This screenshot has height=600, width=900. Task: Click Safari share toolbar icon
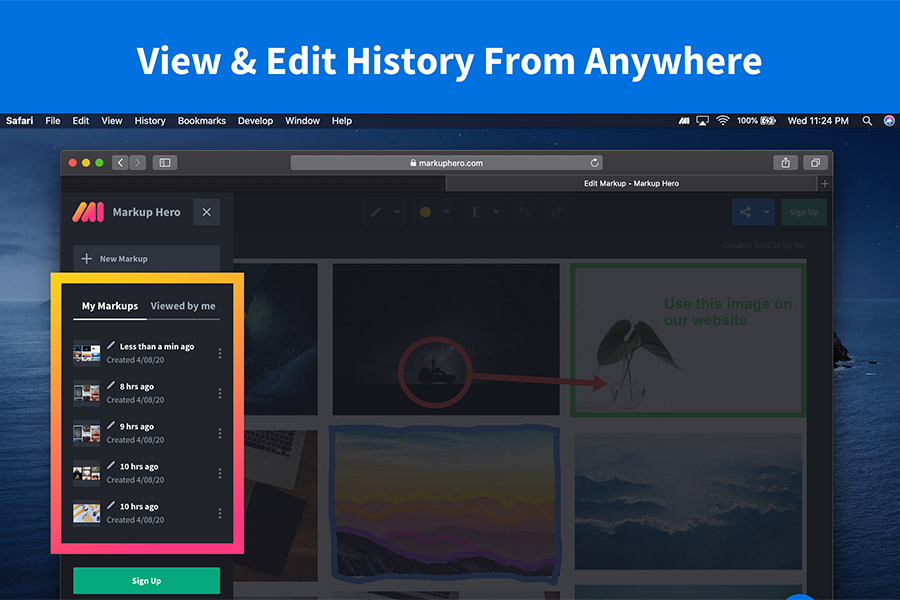(x=785, y=162)
